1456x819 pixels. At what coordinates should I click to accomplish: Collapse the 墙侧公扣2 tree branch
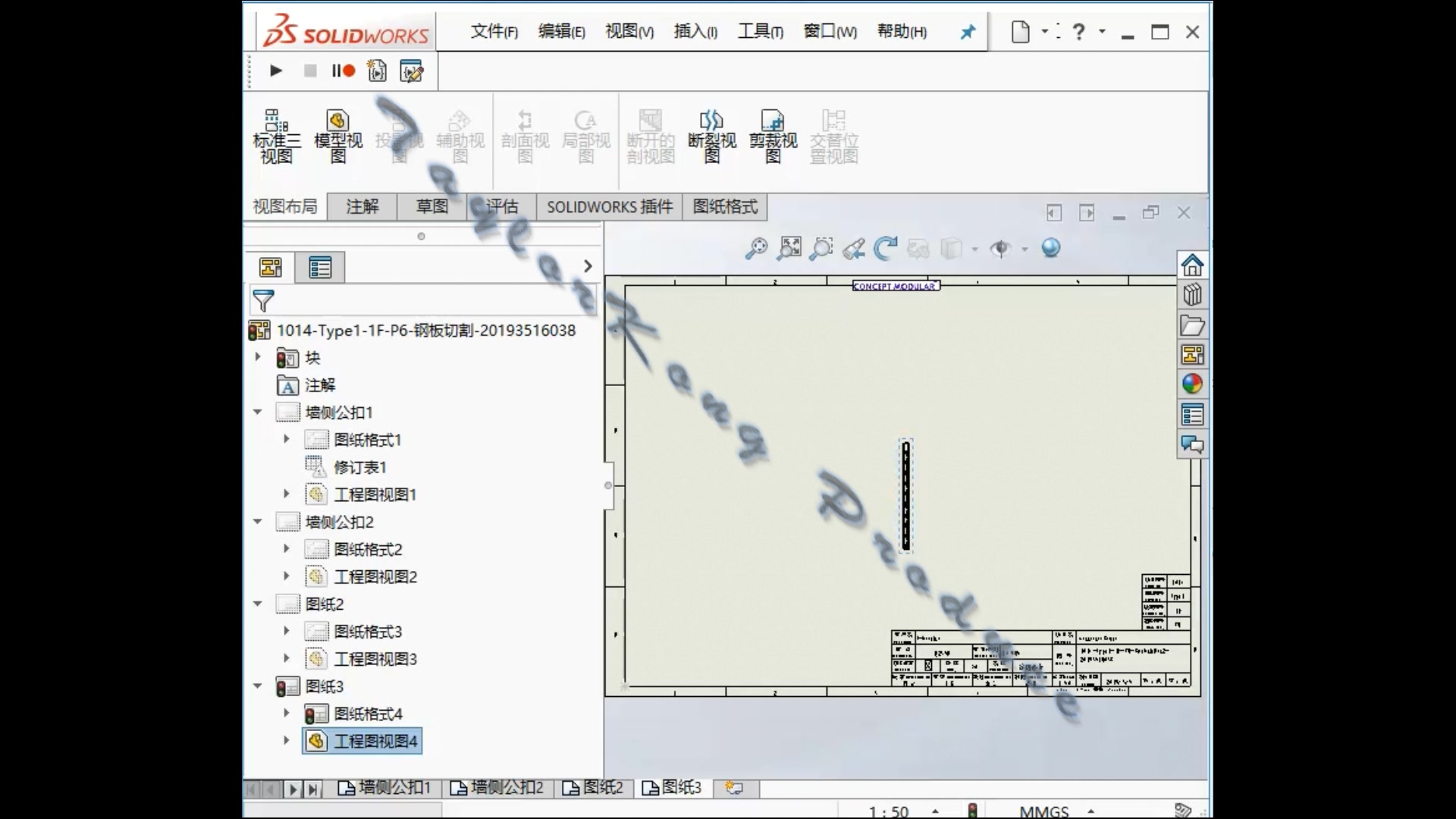tap(257, 522)
